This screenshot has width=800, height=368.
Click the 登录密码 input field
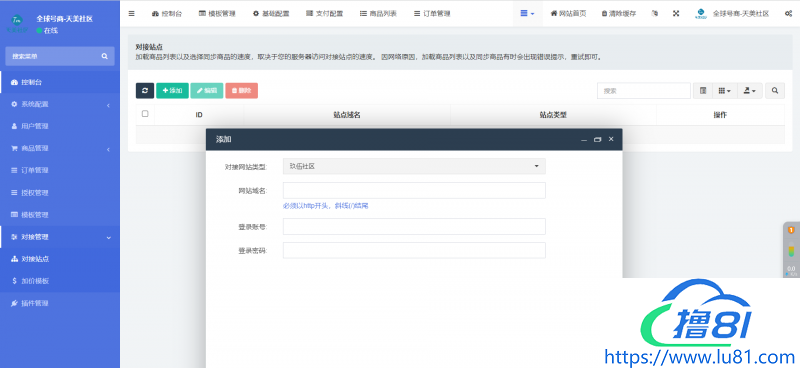(414, 251)
